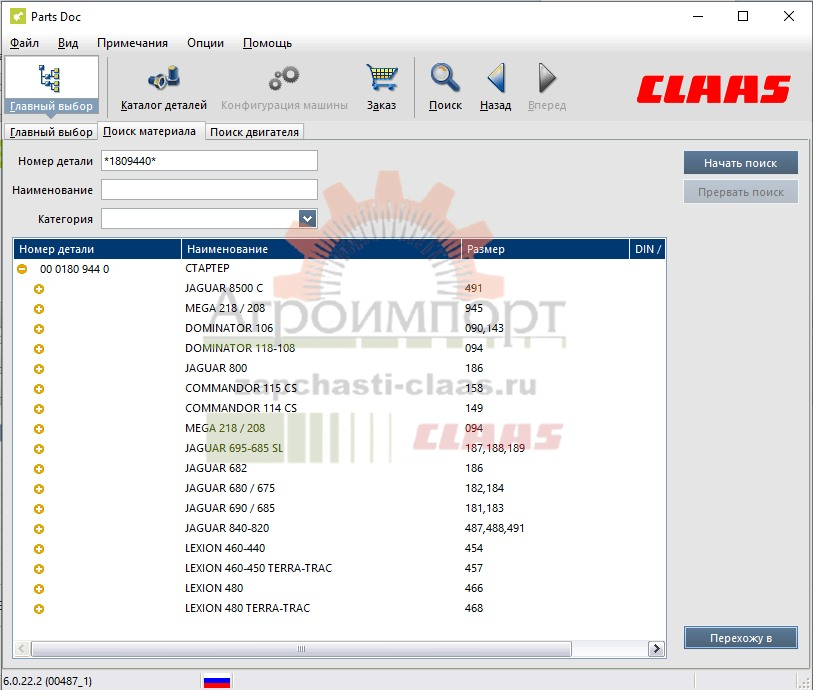This screenshot has width=813, height=690.
Task: Expand the JAGUAR 690 / 685 row
Action: click(39, 509)
